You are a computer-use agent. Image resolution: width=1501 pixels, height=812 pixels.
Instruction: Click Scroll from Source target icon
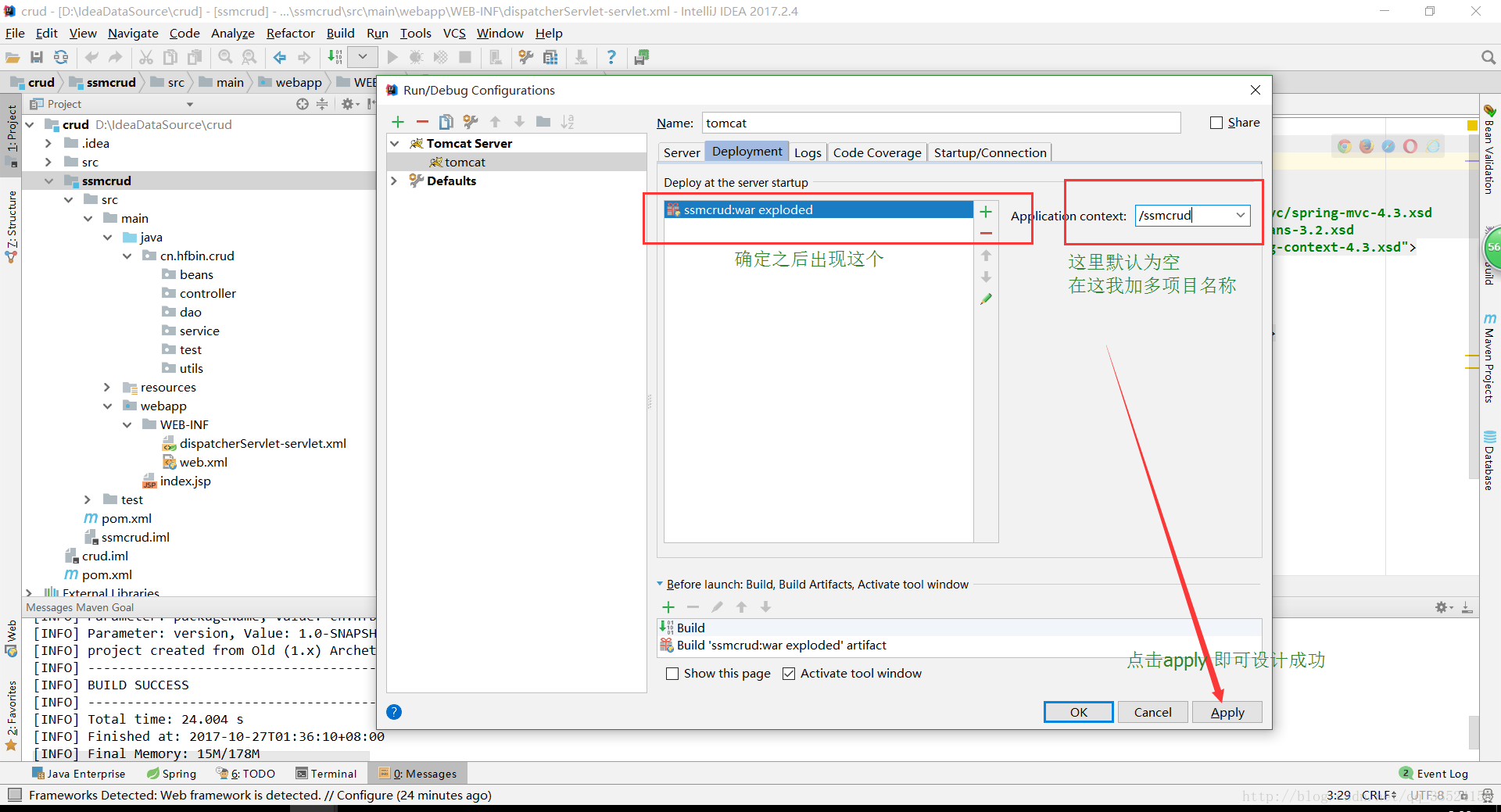tap(303, 104)
